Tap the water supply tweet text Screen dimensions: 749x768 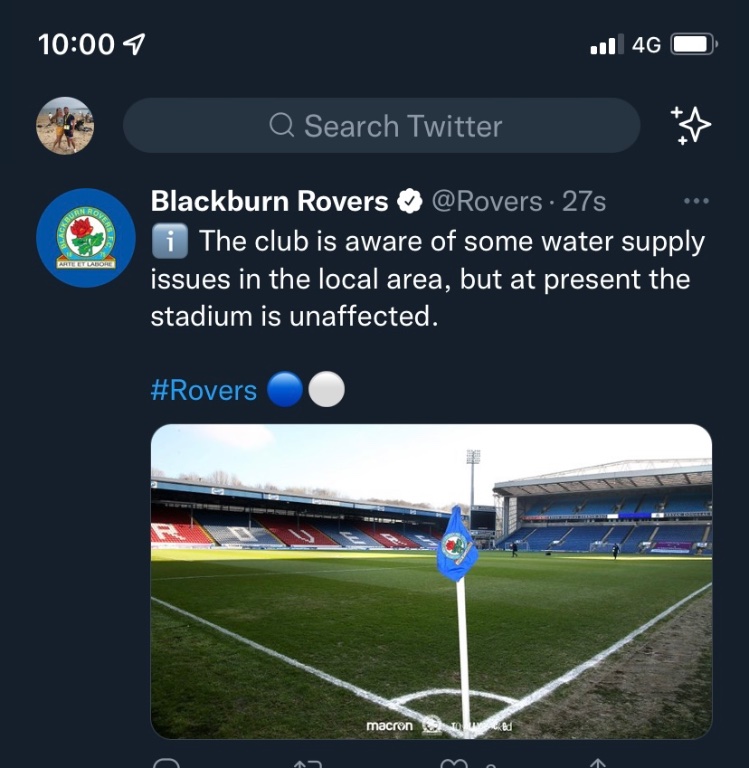click(430, 279)
